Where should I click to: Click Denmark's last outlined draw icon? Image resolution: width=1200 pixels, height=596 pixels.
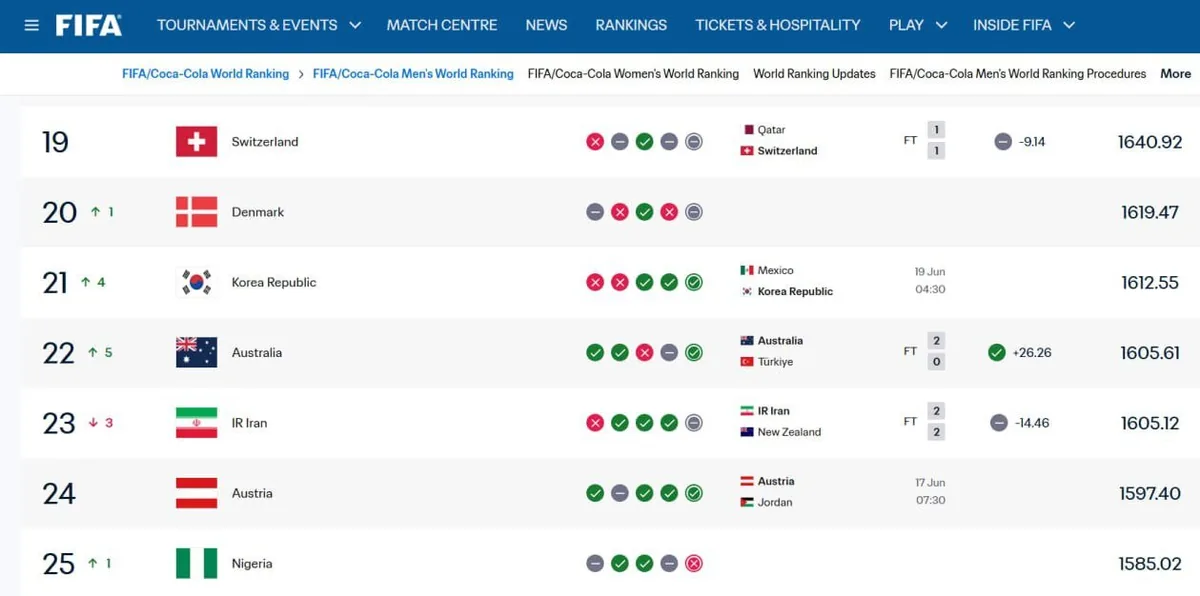[x=694, y=212]
